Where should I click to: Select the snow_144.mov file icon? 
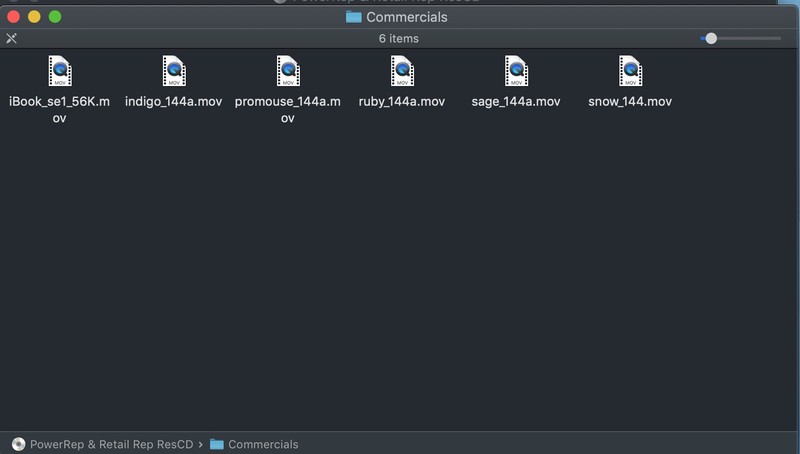(x=630, y=71)
